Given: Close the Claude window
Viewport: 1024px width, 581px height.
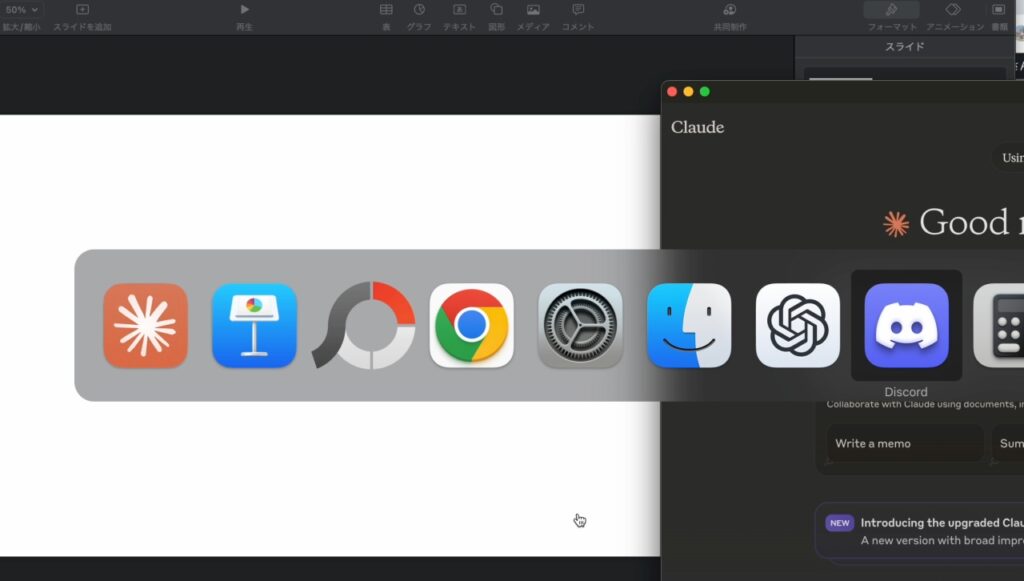Looking at the screenshot, I should click(672, 91).
